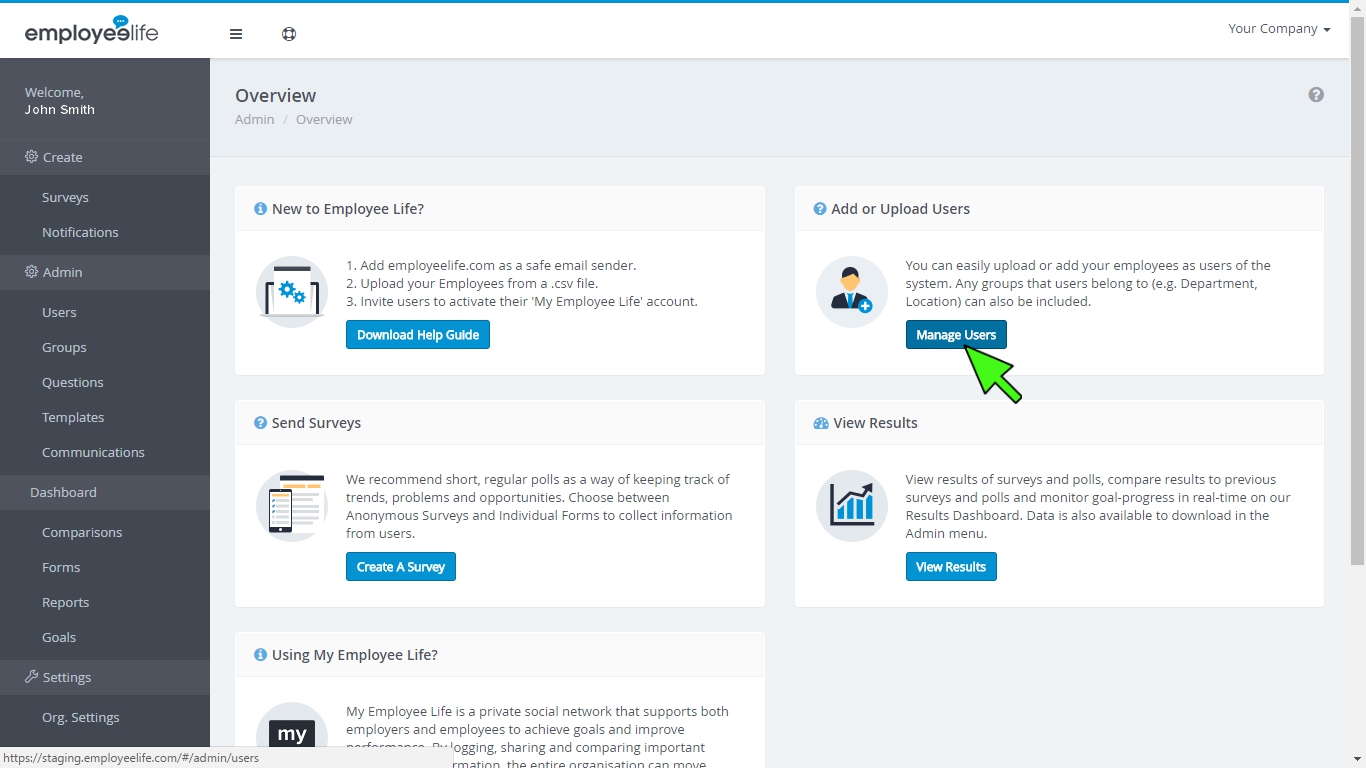Click the Manage Users button
The height and width of the screenshot is (768, 1366).
pyautogui.click(x=956, y=335)
